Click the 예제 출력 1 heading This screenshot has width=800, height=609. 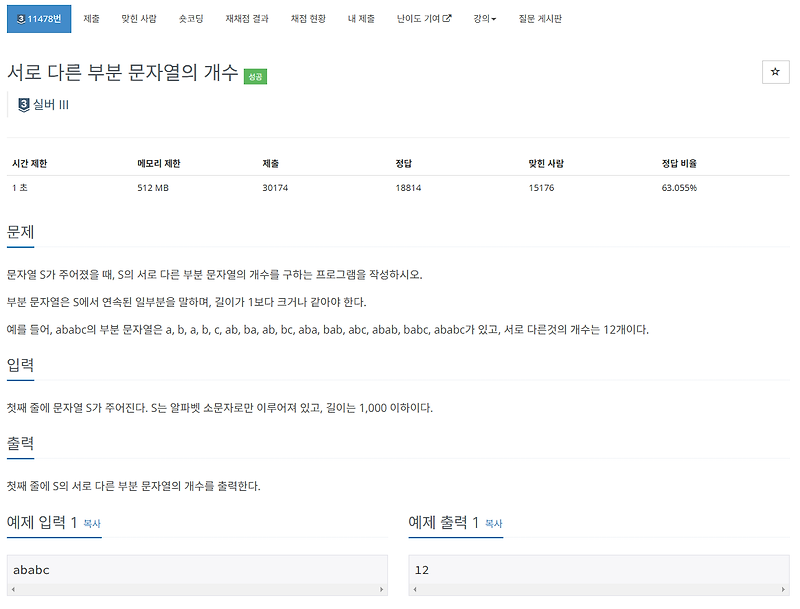(443, 523)
